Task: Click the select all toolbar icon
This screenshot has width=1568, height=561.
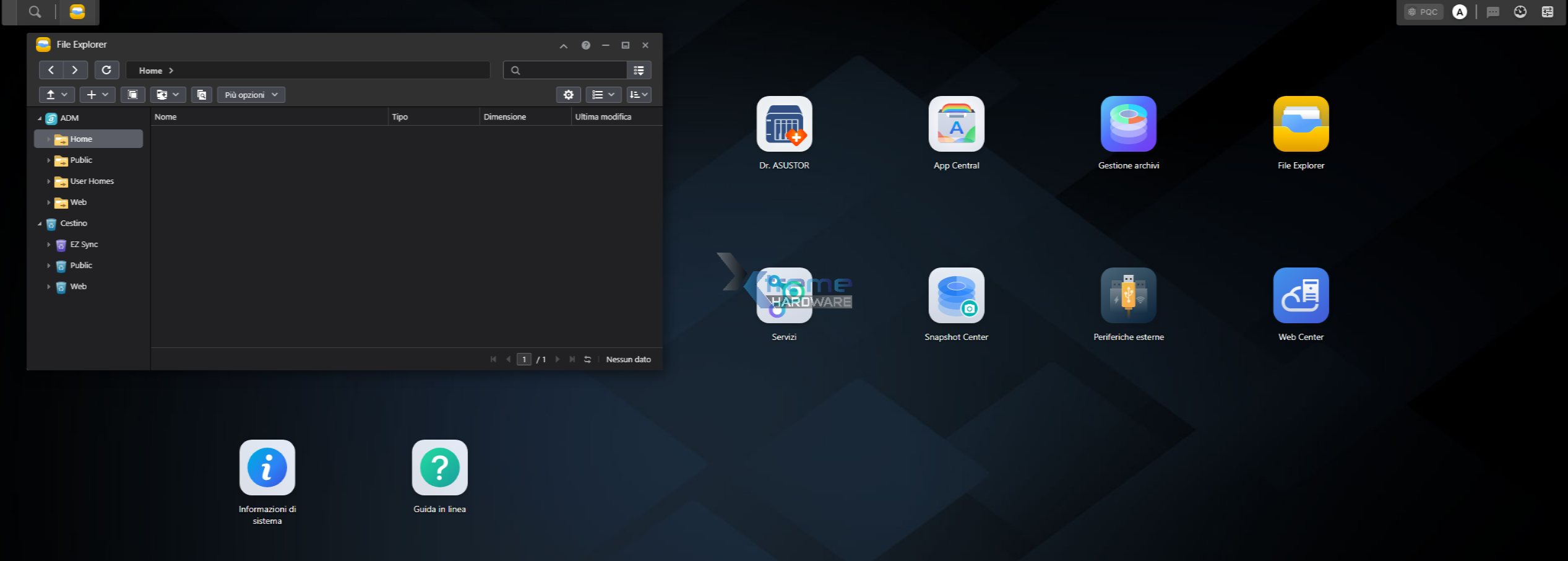Action: pos(132,95)
